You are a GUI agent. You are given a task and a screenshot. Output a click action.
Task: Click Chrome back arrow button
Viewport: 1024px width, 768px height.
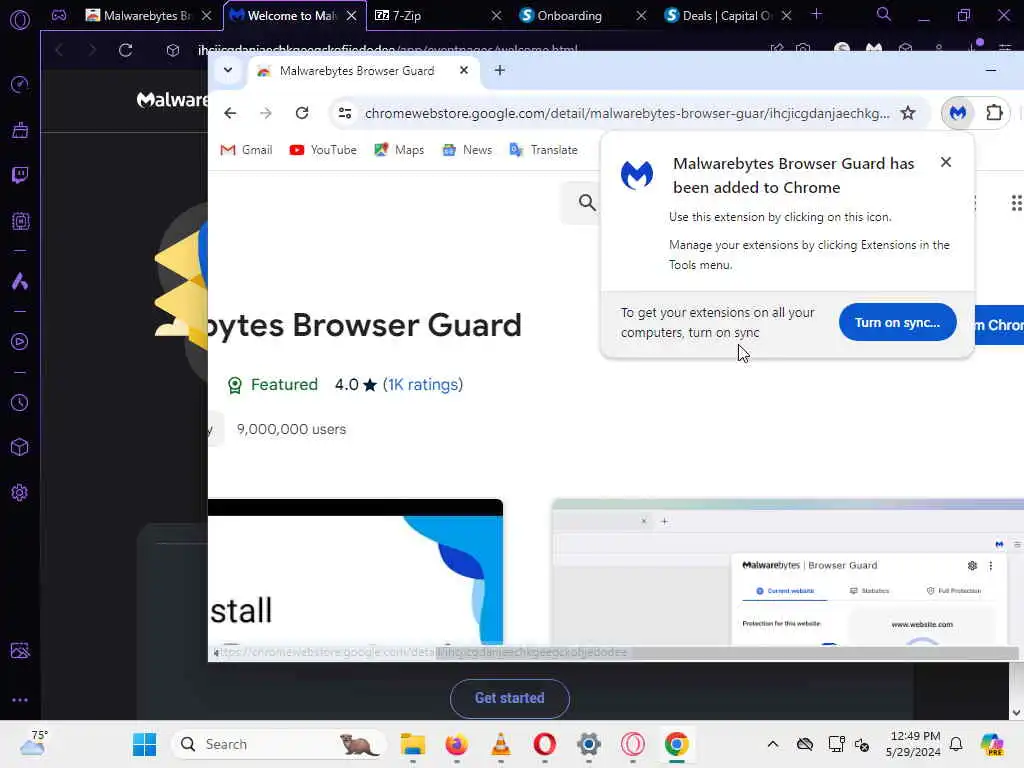pos(230,113)
